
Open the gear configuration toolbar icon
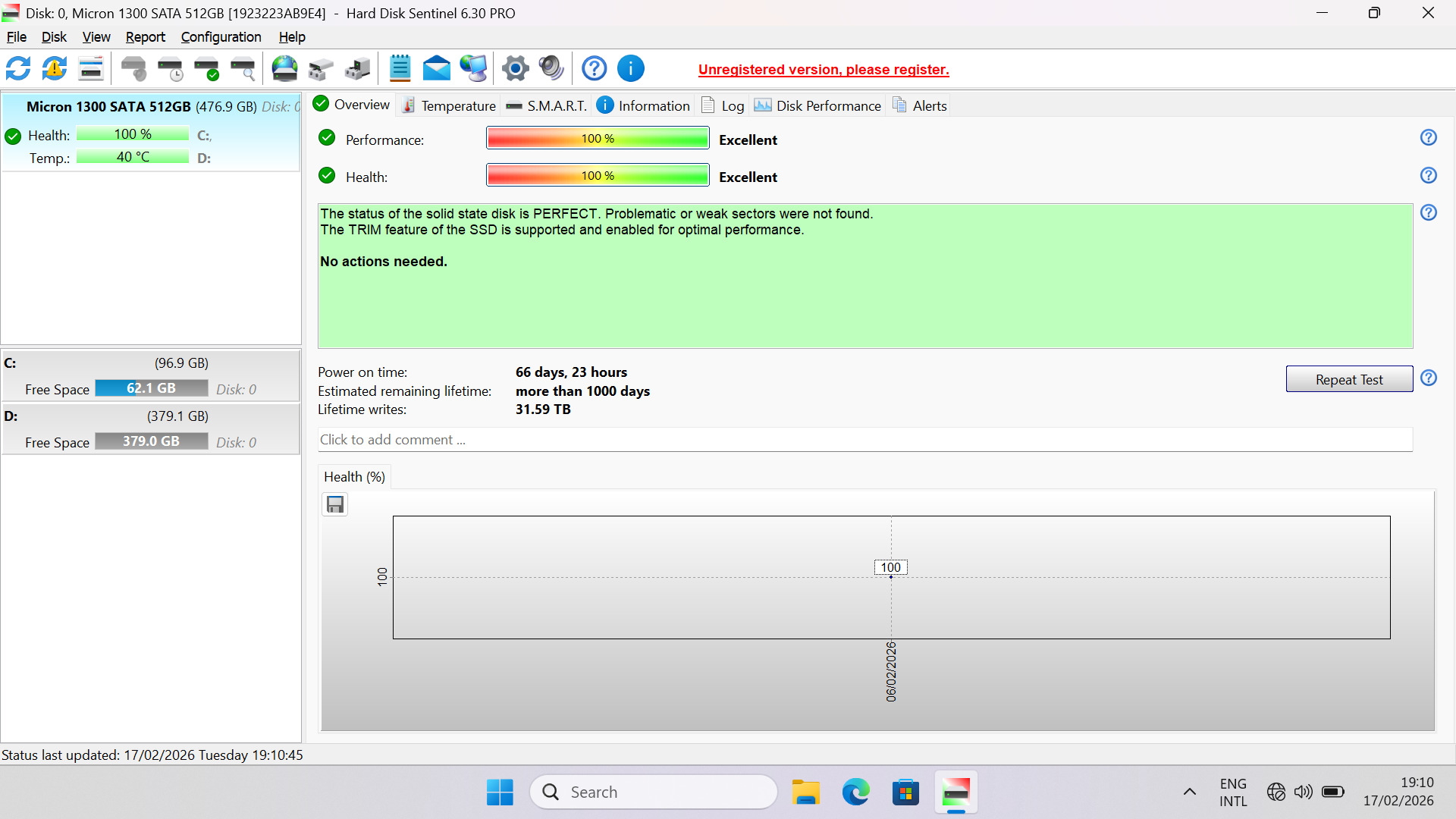[515, 69]
